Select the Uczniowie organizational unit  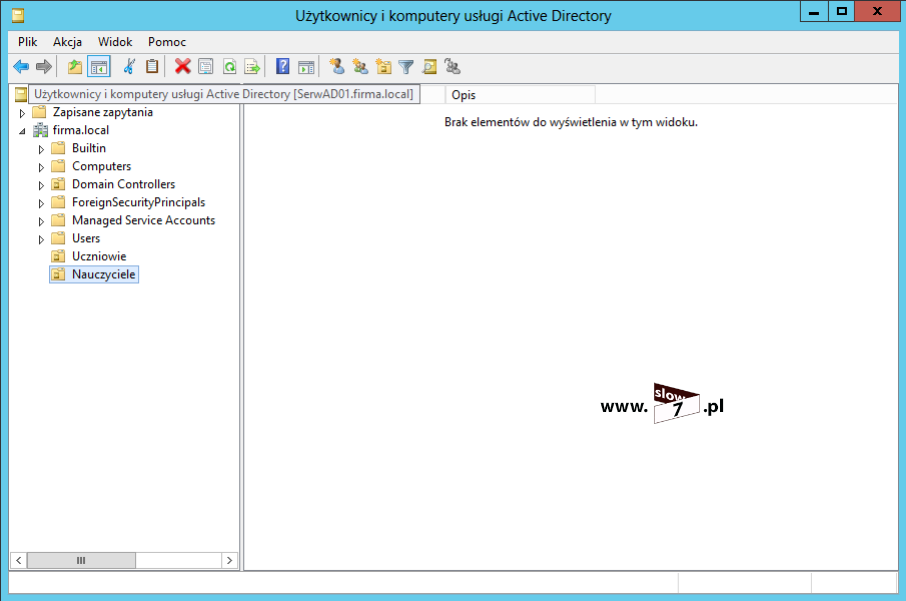point(98,256)
